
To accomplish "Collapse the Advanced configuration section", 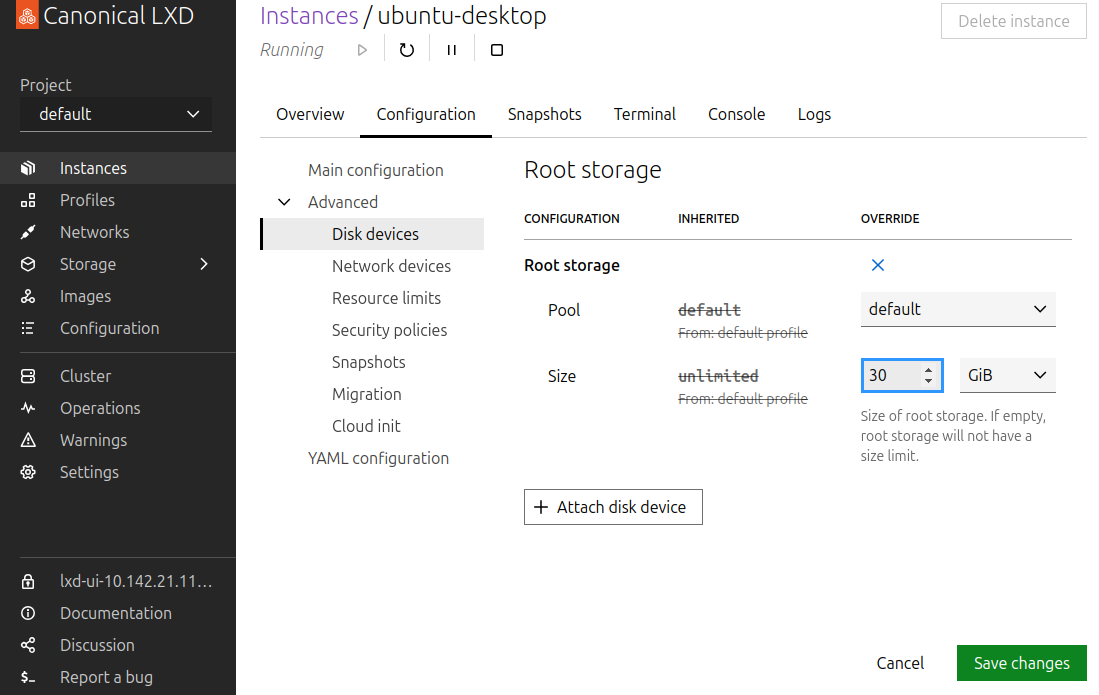I will (285, 202).
